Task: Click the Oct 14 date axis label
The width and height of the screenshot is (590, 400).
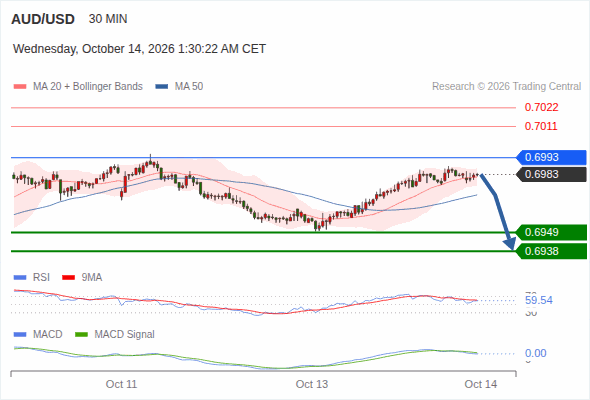Action: click(x=481, y=384)
